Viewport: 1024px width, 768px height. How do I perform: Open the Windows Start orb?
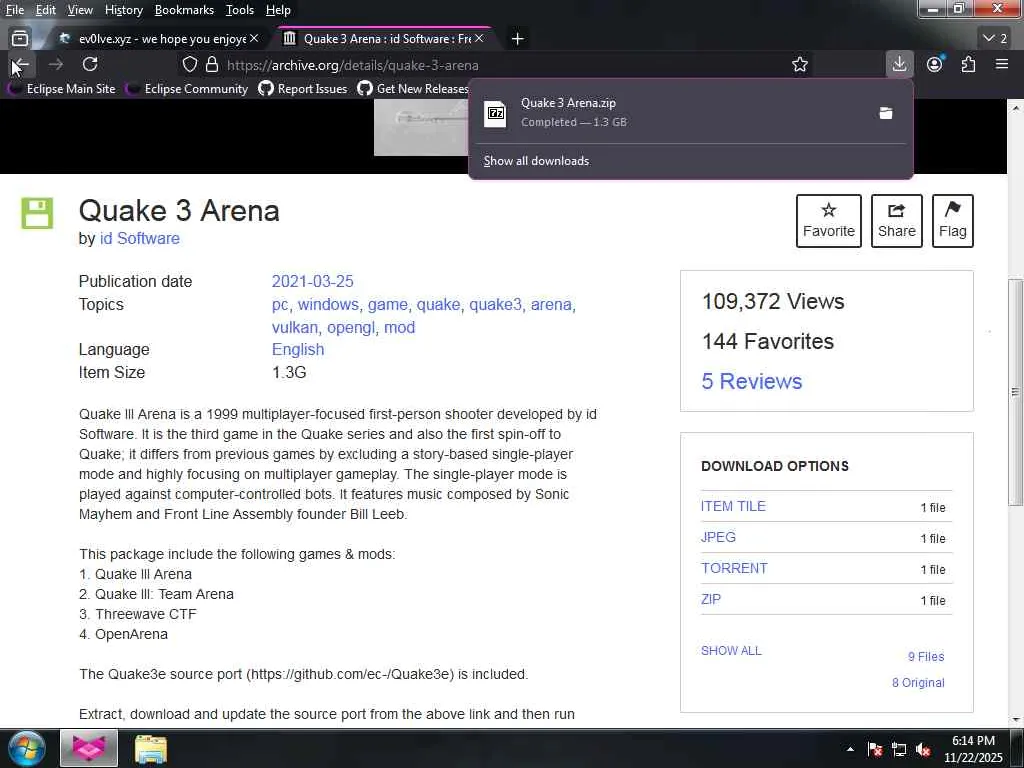click(x=27, y=748)
